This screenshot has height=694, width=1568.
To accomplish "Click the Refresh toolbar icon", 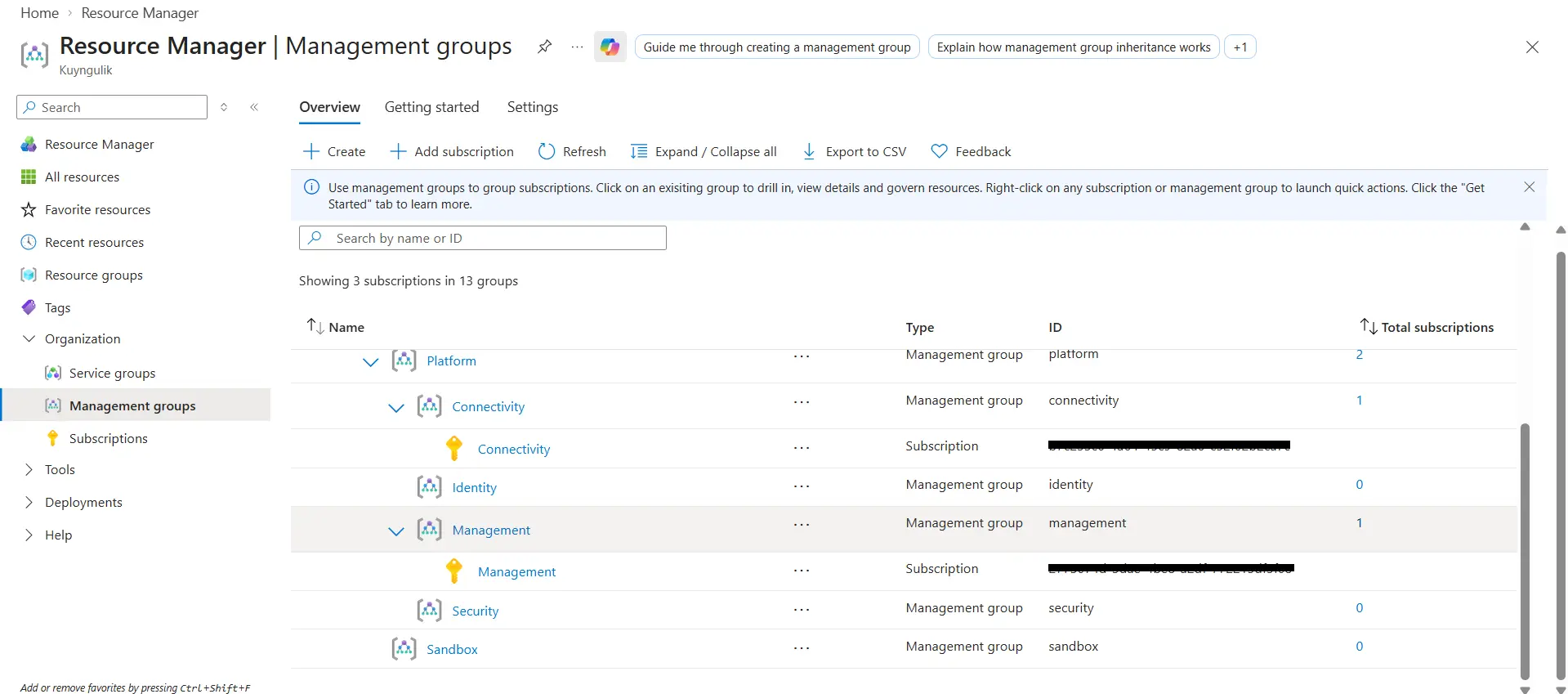I will click(x=547, y=151).
